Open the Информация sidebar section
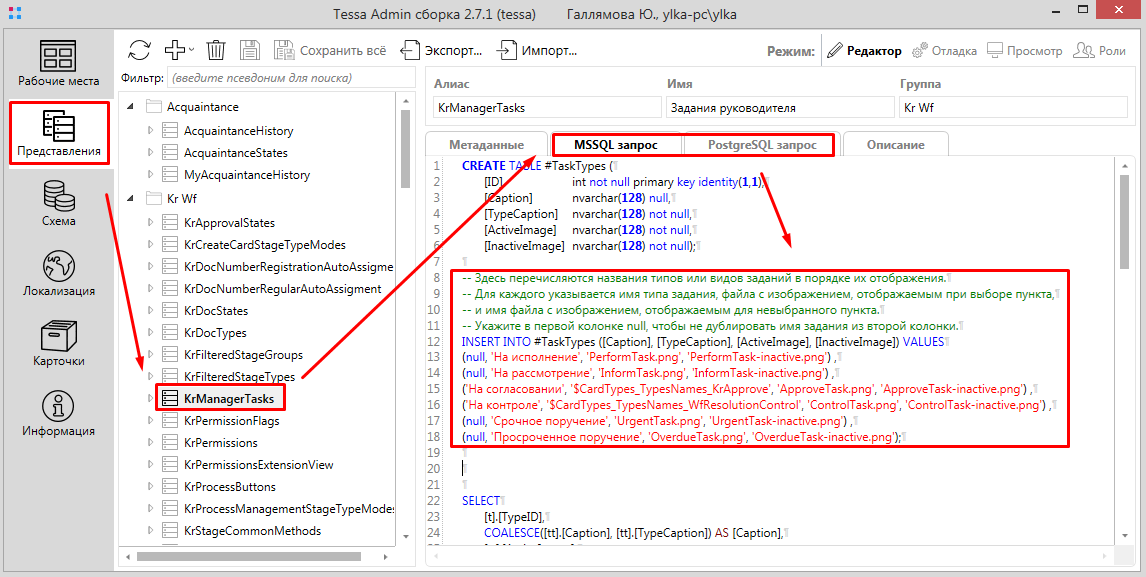Image resolution: width=1146 pixels, height=577 pixels. (x=58, y=414)
